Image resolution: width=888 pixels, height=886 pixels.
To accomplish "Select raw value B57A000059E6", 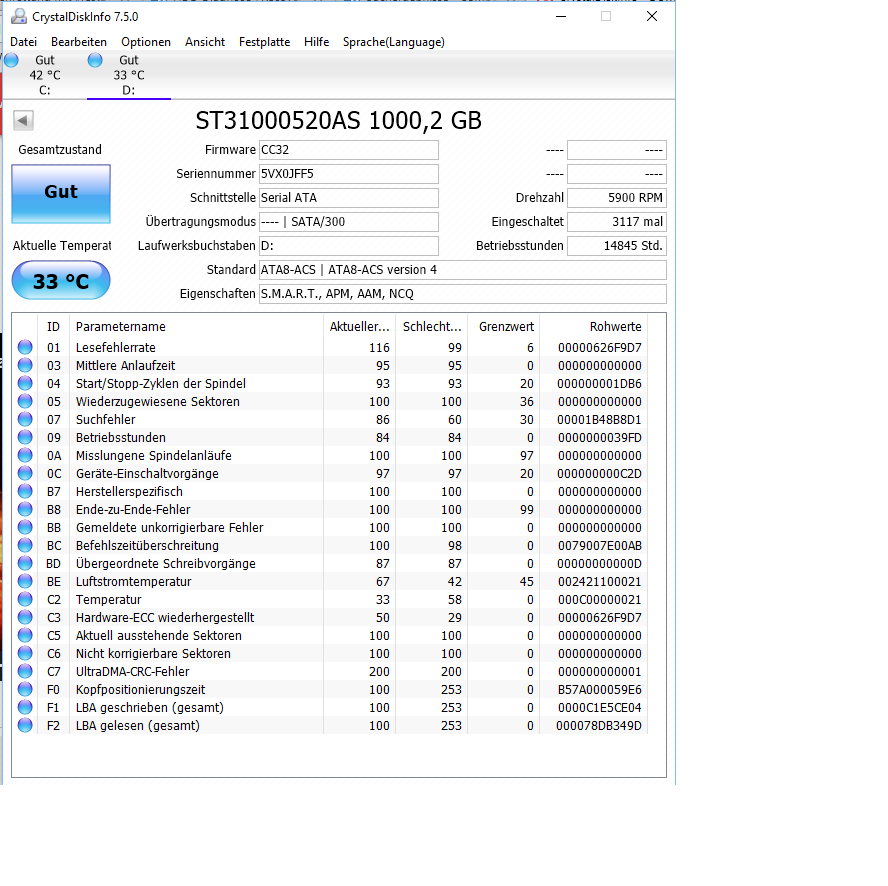I will 600,690.
